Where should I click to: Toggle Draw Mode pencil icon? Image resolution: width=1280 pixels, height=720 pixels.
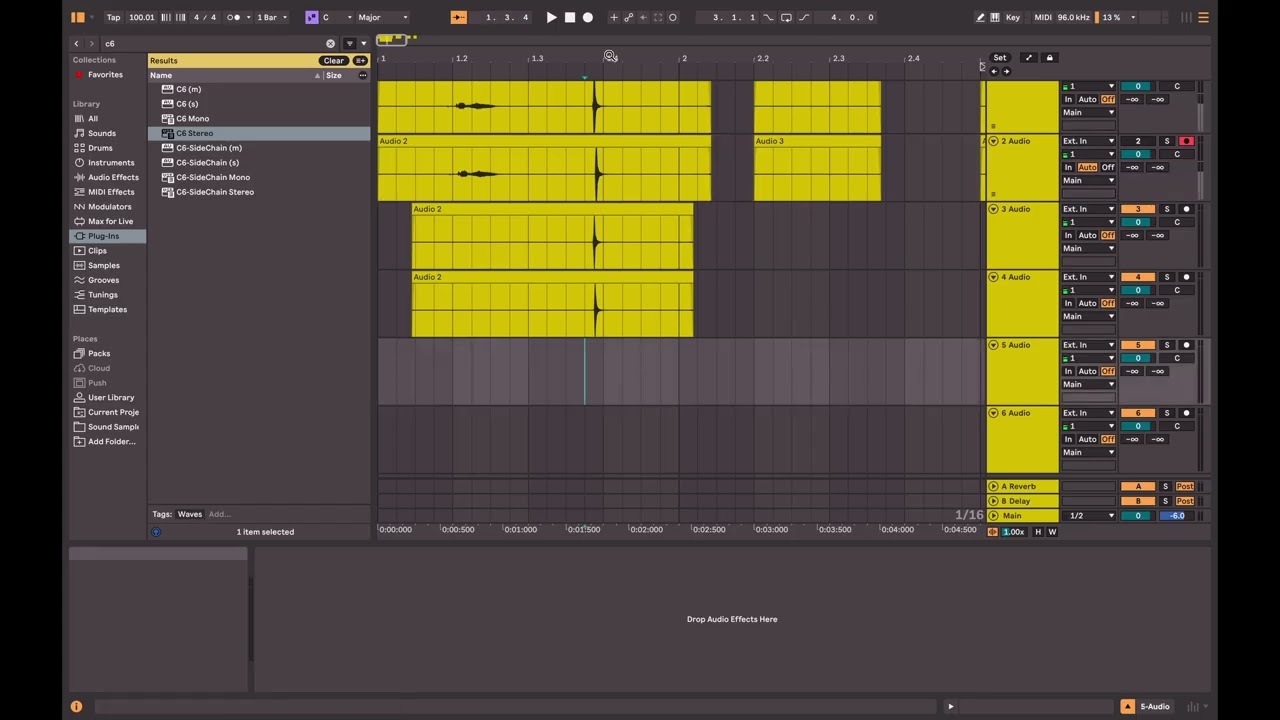[980, 17]
